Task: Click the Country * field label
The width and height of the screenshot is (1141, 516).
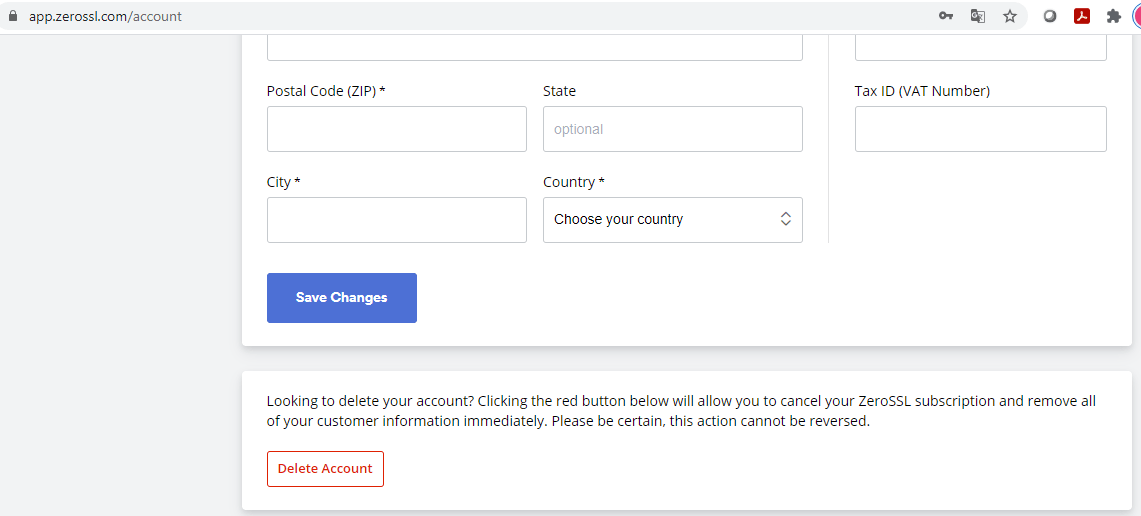Action: (x=573, y=182)
